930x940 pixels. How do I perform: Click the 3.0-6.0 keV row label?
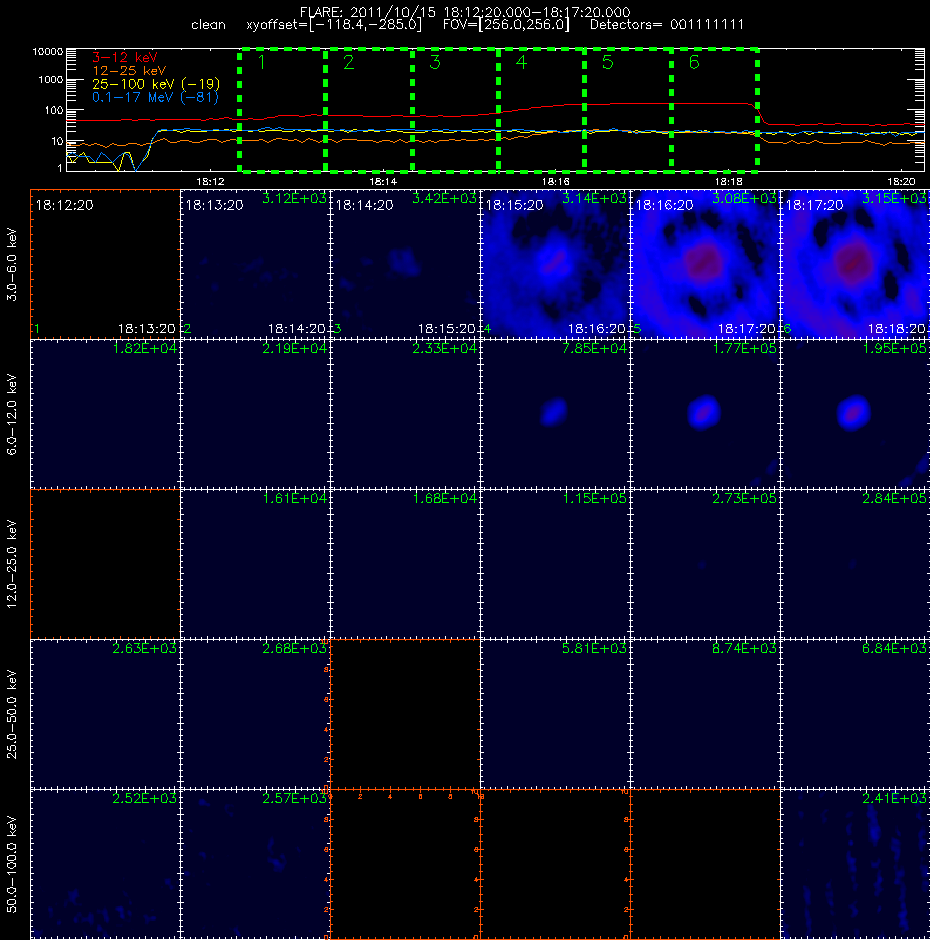click(12, 264)
